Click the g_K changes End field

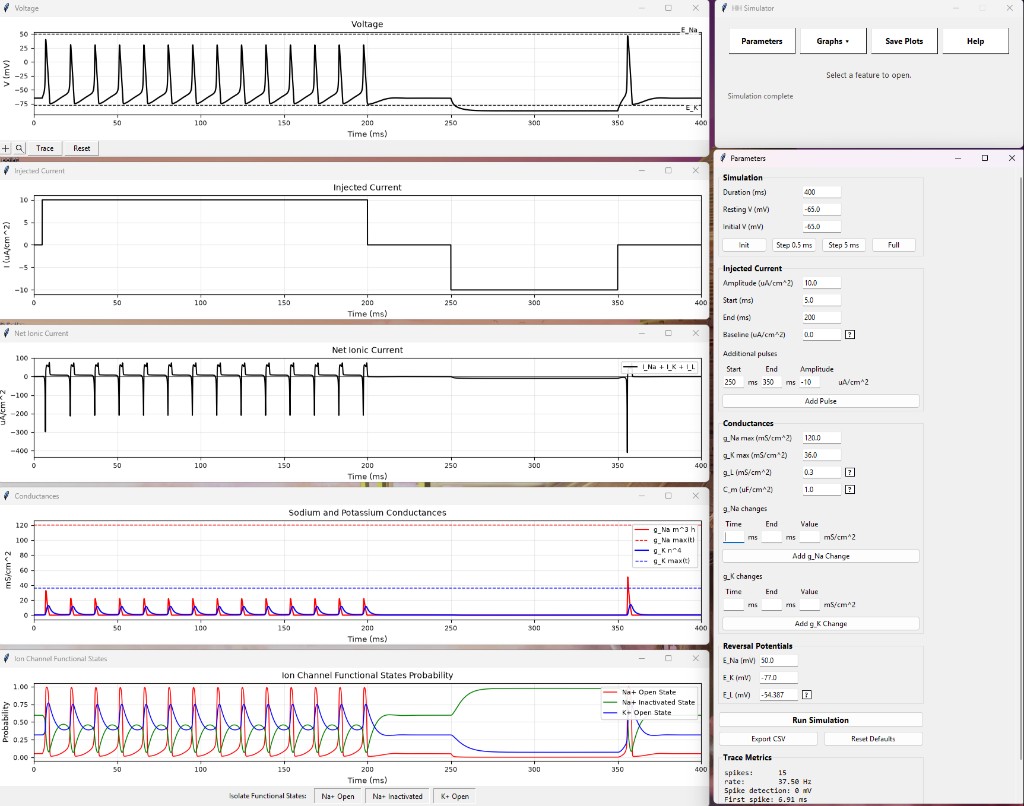tap(771, 605)
